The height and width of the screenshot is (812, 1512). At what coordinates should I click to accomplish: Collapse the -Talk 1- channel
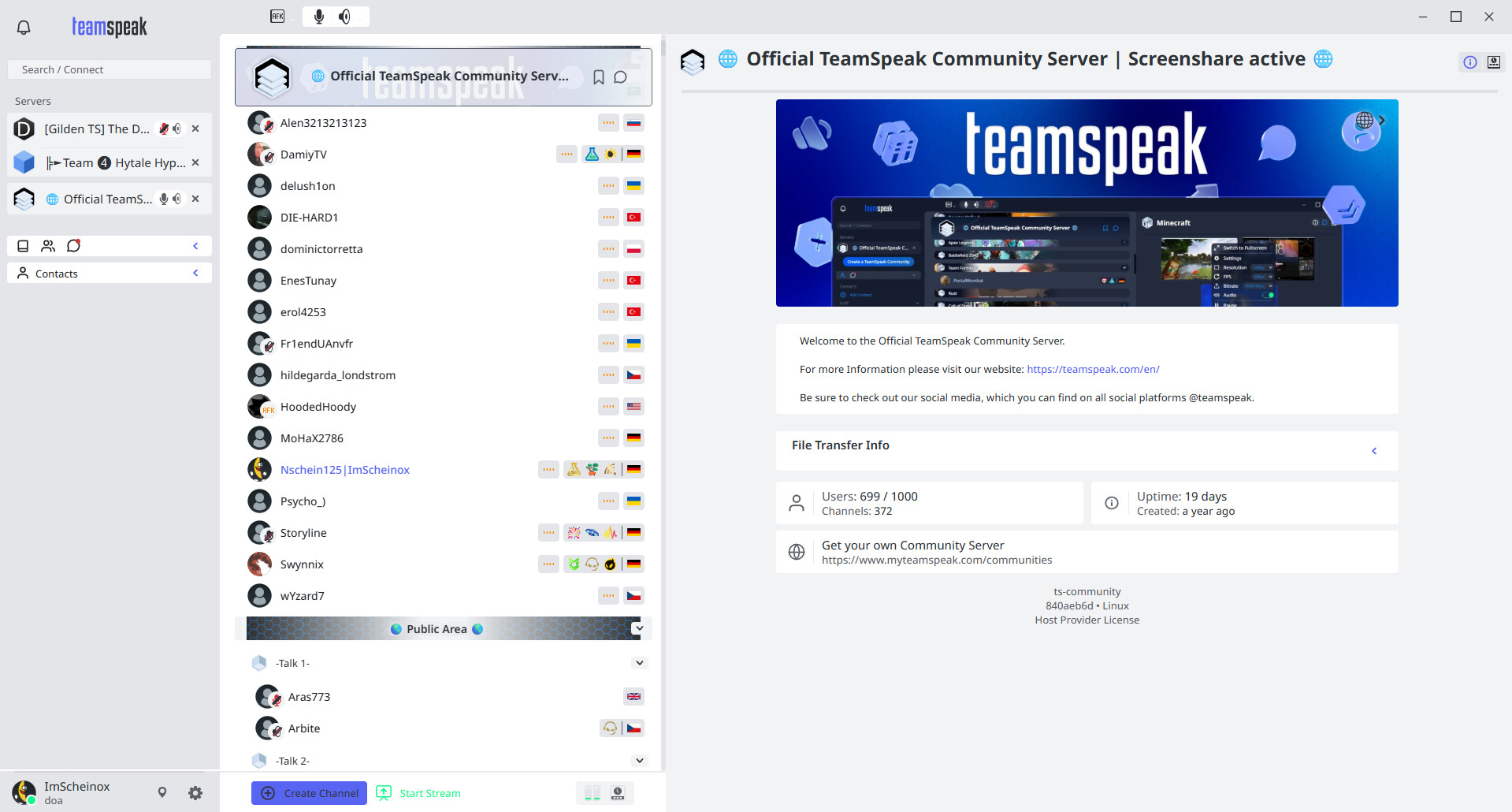pyautogui.click(x=640, y=663)
